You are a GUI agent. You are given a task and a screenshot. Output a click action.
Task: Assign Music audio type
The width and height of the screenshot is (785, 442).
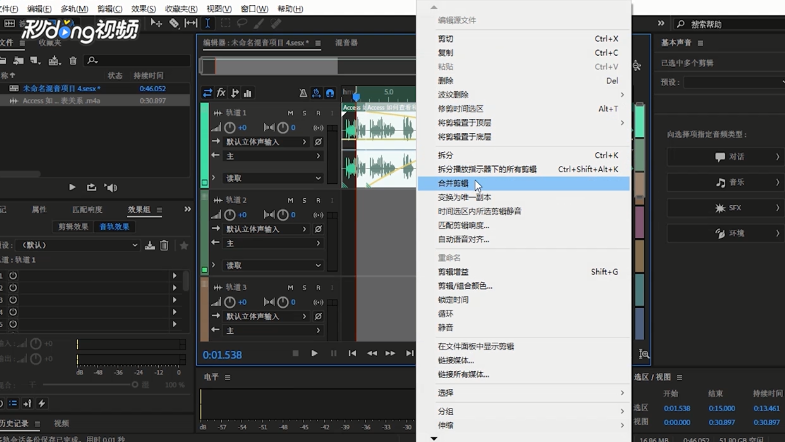[725, 182]
